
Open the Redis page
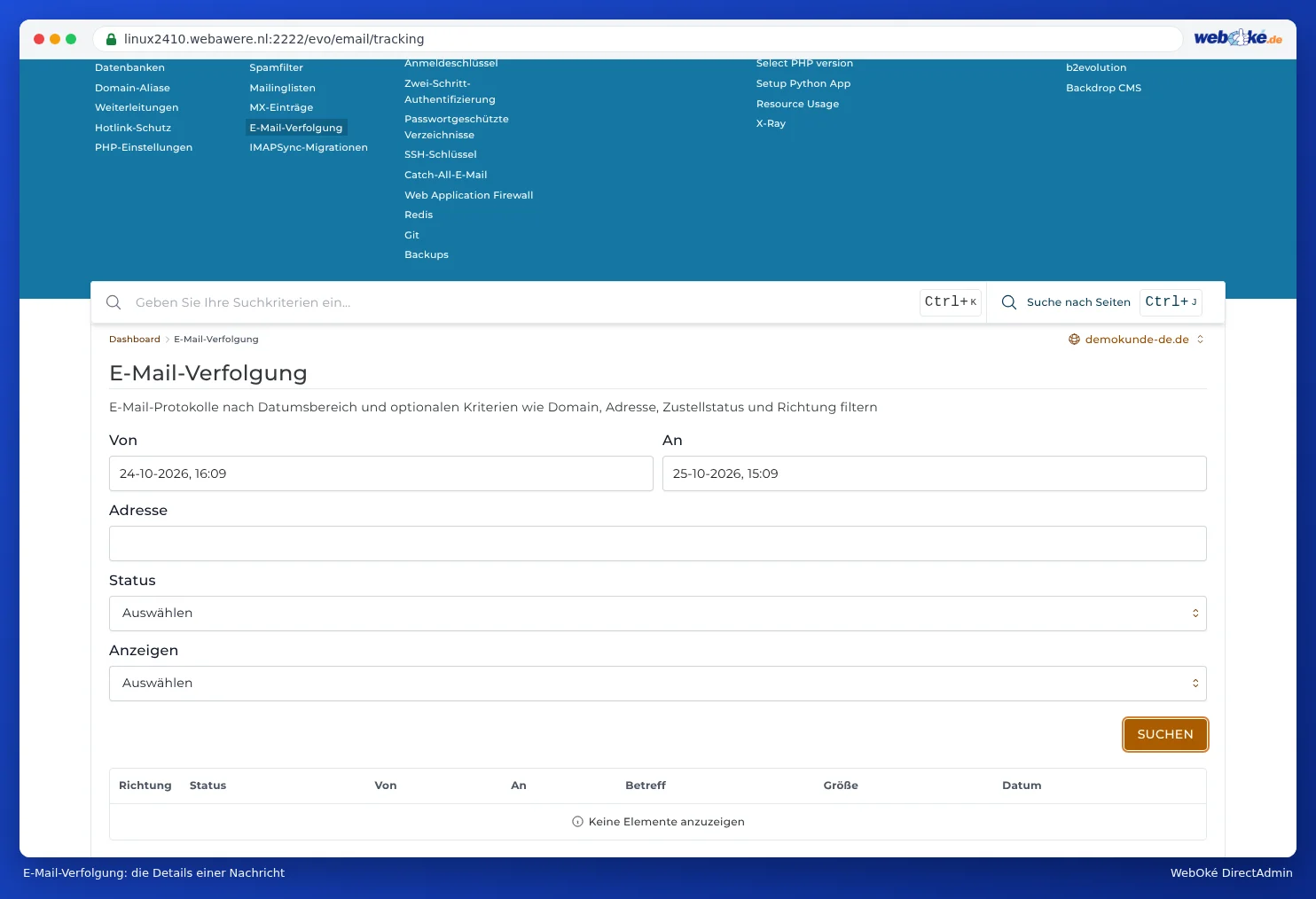point(419,215)
